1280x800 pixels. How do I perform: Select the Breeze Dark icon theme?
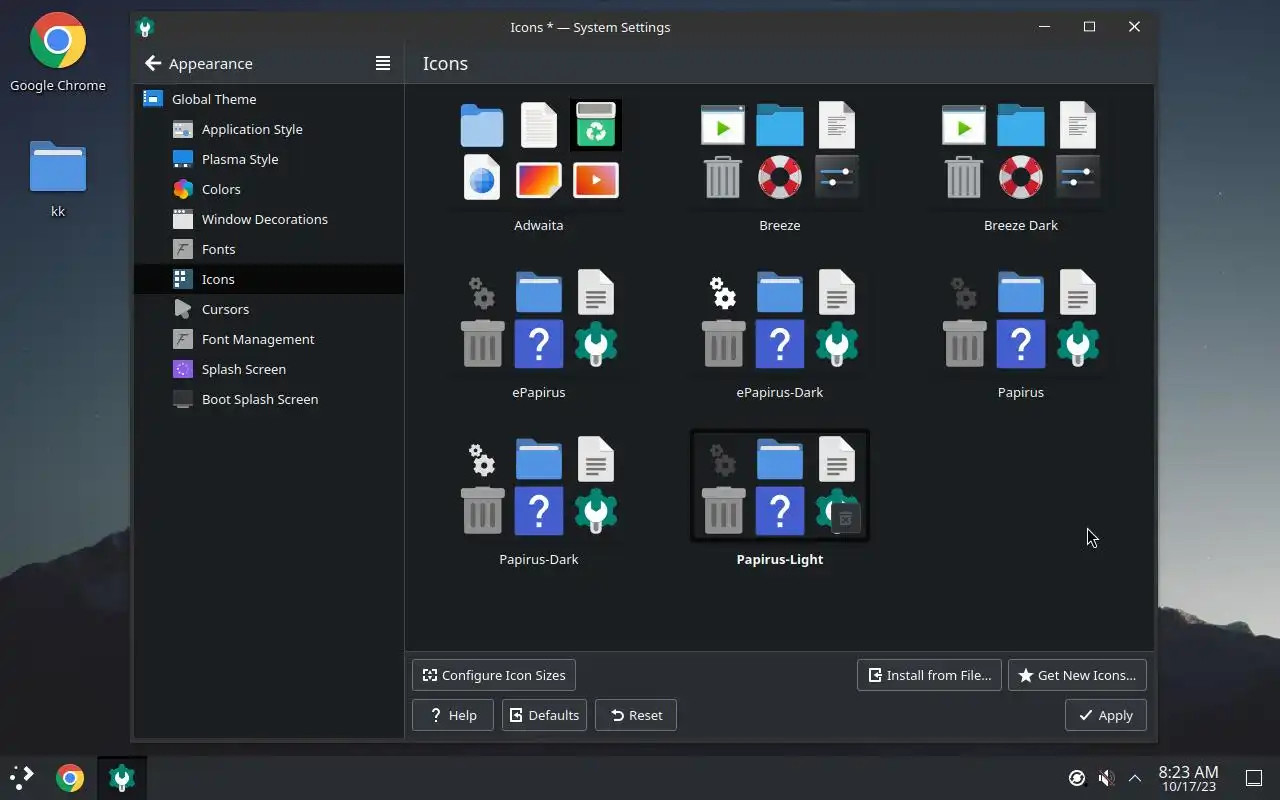pyautogui.click(x=1020, y=151)
